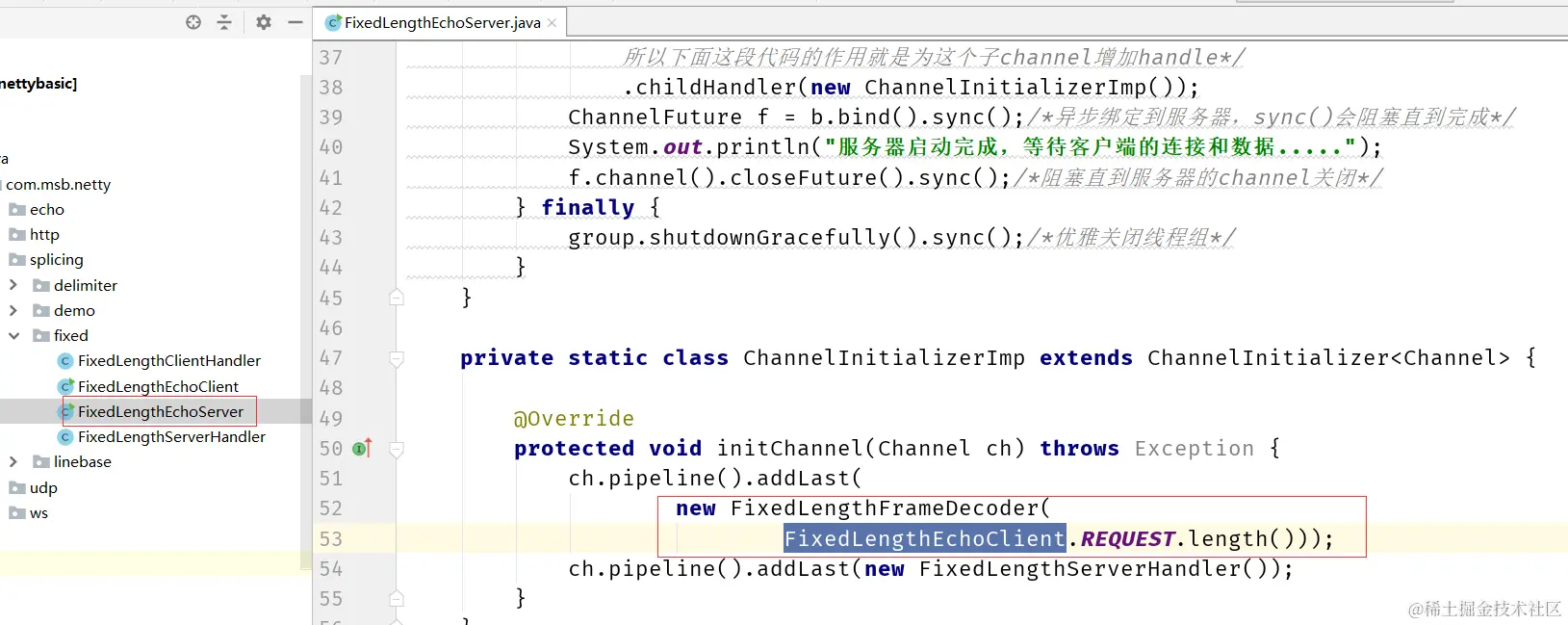Click the udp folder icon
This screenshot has height=625, width=1568.
(17, 487)
